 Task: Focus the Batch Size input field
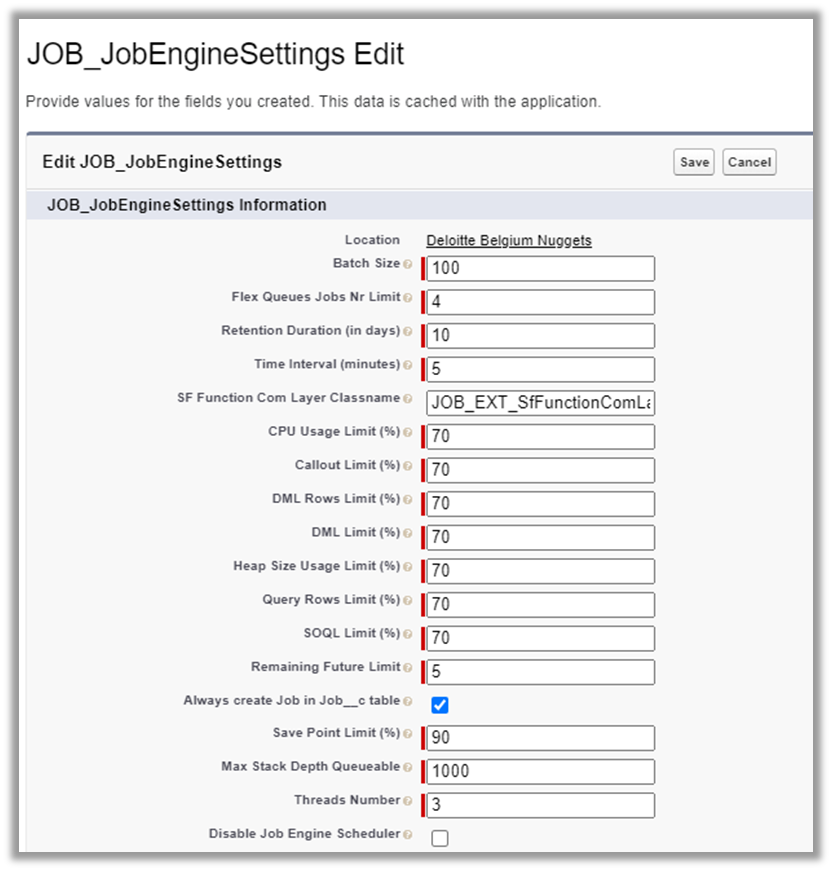coord(541,269)
